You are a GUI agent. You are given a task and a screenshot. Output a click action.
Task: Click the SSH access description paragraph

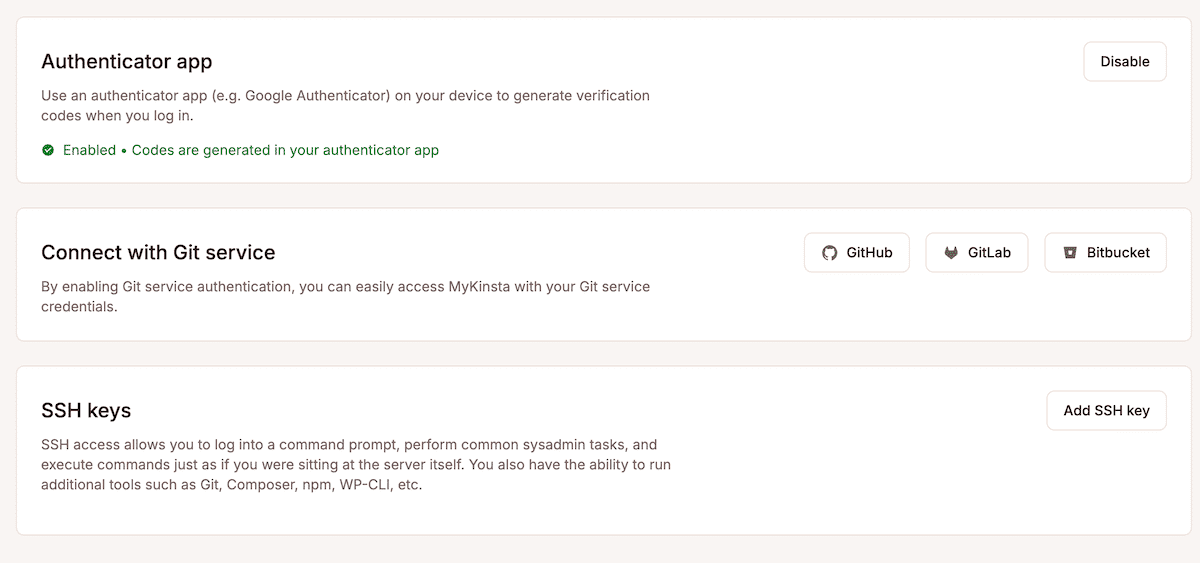pyautogui.click(x=355, y=465)
